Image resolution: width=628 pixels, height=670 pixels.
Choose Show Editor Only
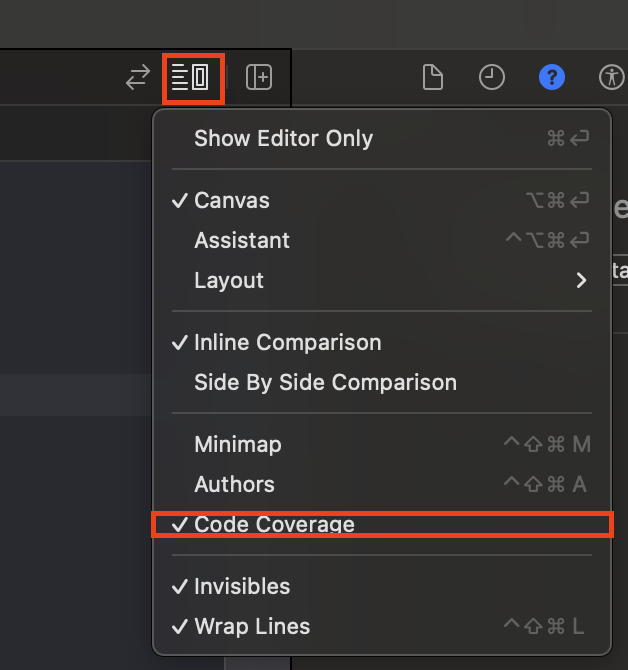(x=283, y=139)
